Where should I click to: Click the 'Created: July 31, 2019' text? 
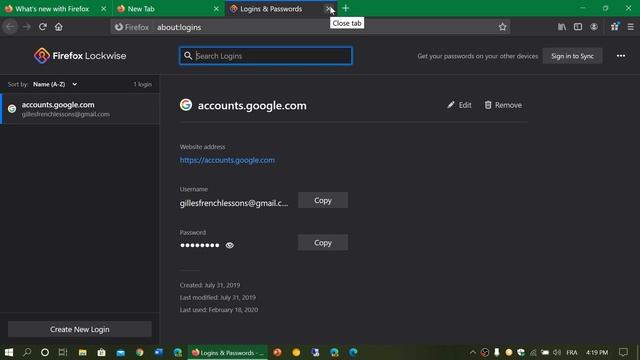210,285
